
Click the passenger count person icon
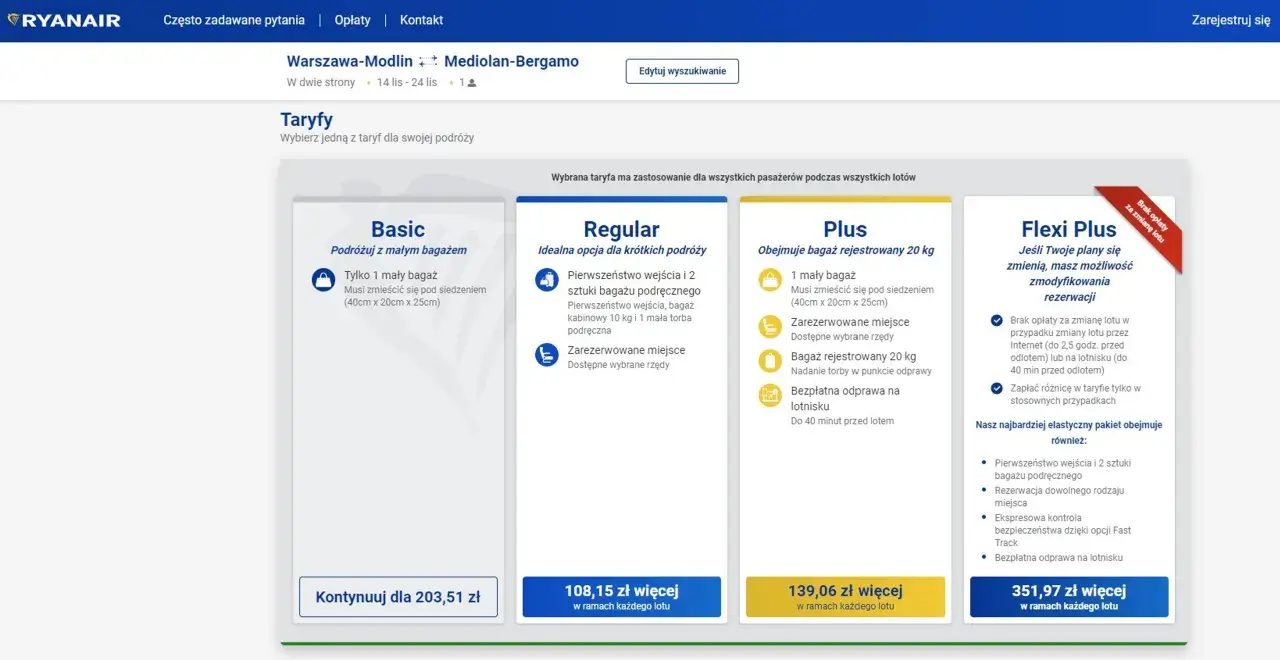(472, 83)
